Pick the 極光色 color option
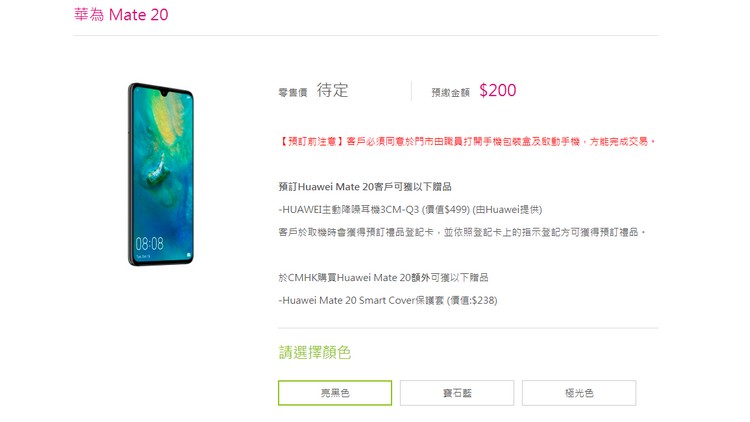The image size is (750, 422). click(x=579, y=393)
